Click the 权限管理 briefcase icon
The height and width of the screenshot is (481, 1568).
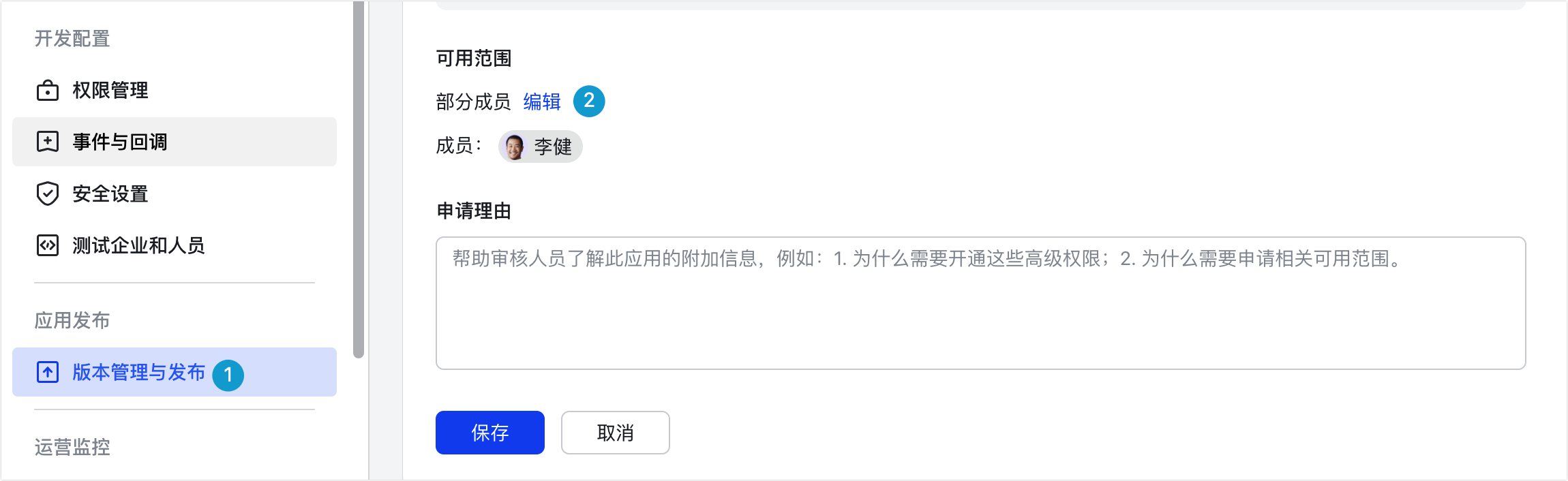pyautogui.click(x=48, y=90)
